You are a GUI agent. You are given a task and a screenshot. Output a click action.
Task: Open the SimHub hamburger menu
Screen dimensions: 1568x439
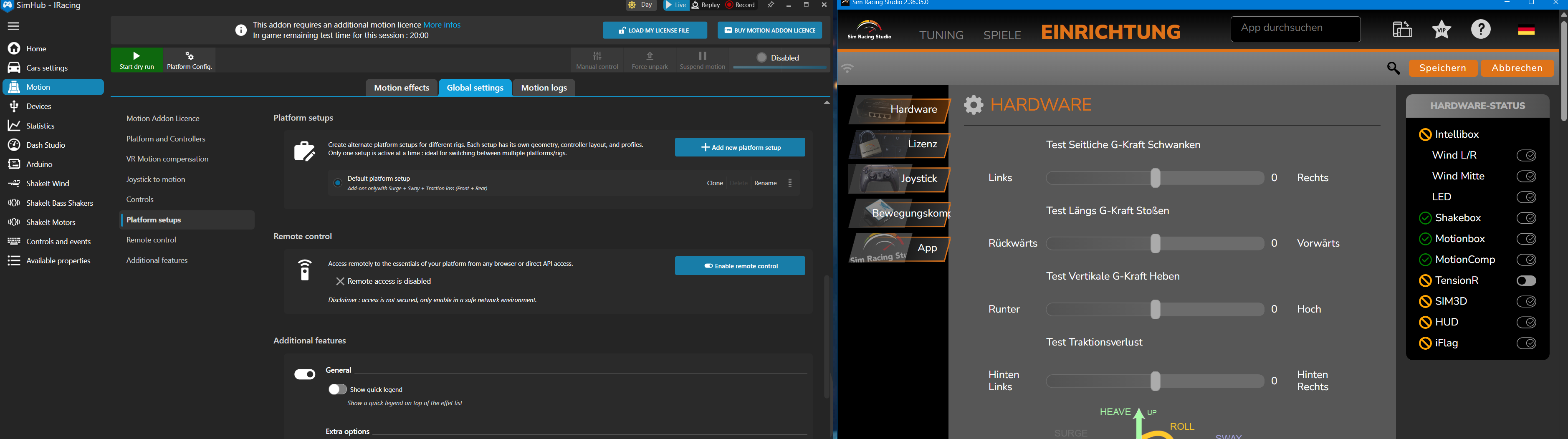pos(13,26)
